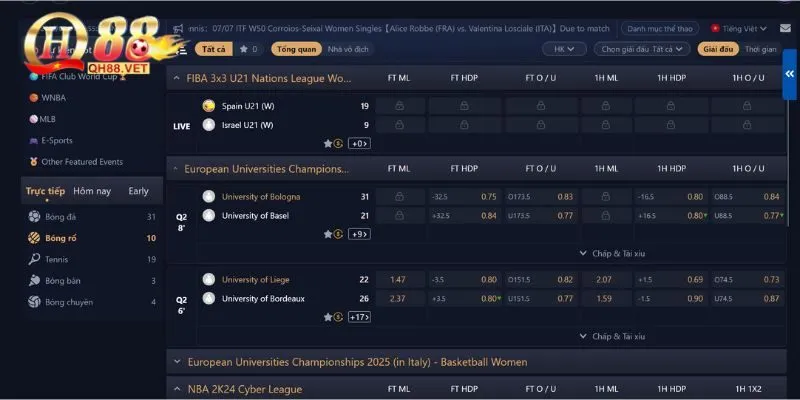Click the E-Sports gamepad icon
The width and height of the screenshot is (800, 400).
pos(35,140)
